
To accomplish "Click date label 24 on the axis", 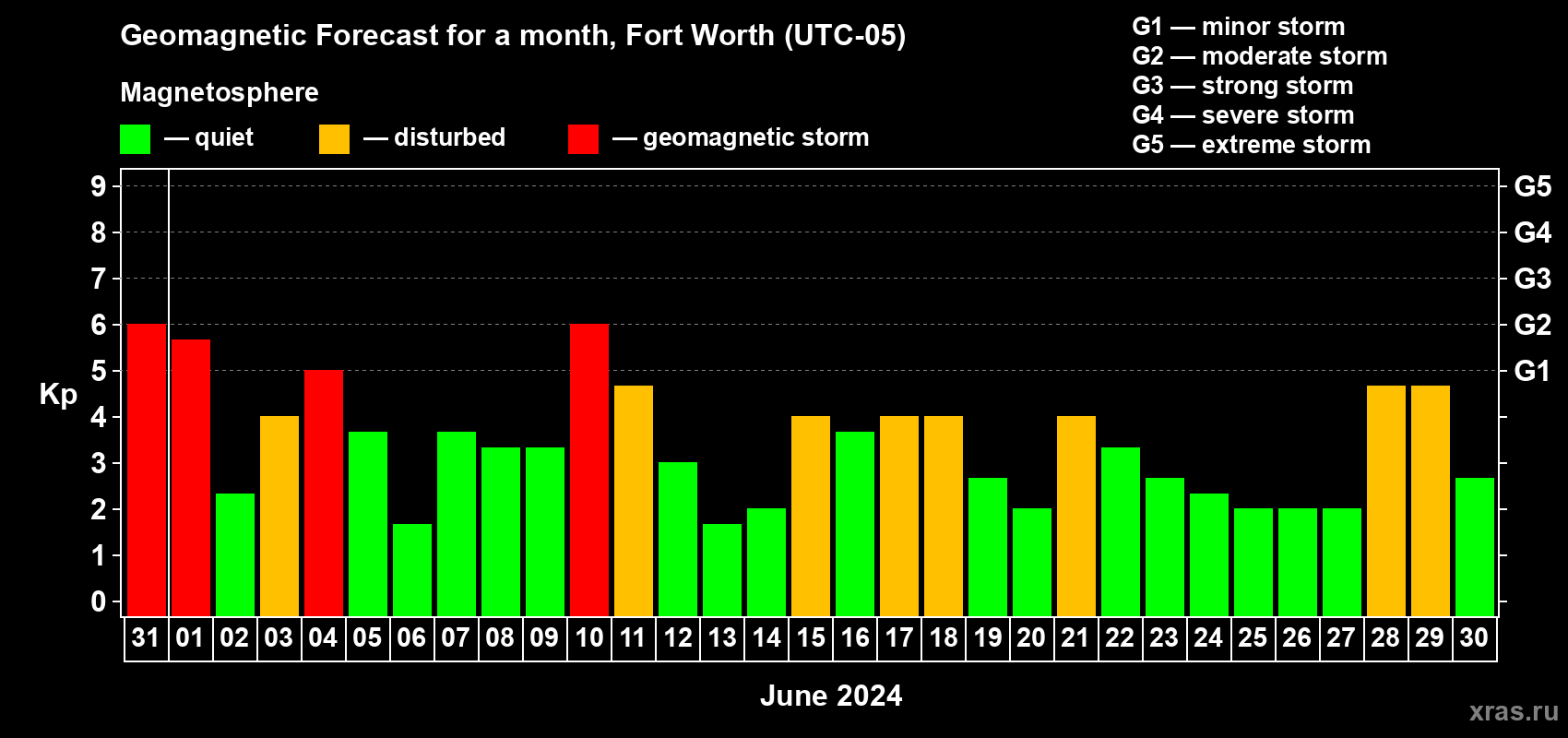I will pyautogui.click(x=1208, y=637).
